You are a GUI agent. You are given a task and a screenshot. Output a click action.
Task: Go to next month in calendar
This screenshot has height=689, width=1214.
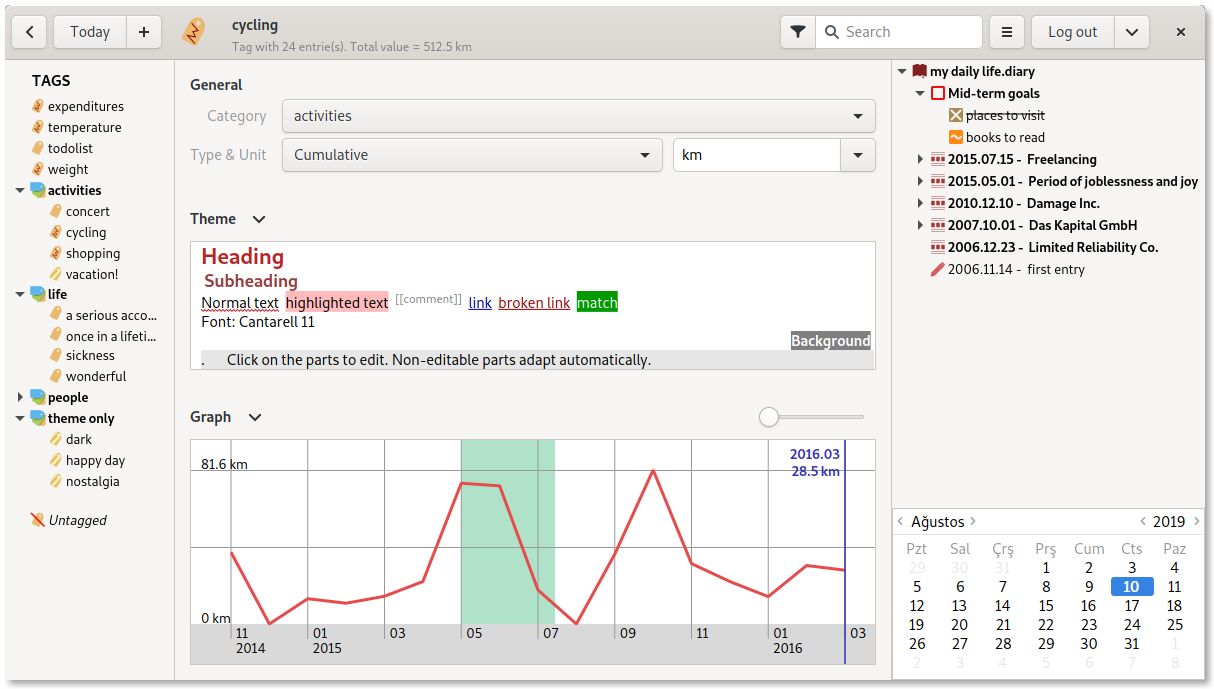coord(973,521)
